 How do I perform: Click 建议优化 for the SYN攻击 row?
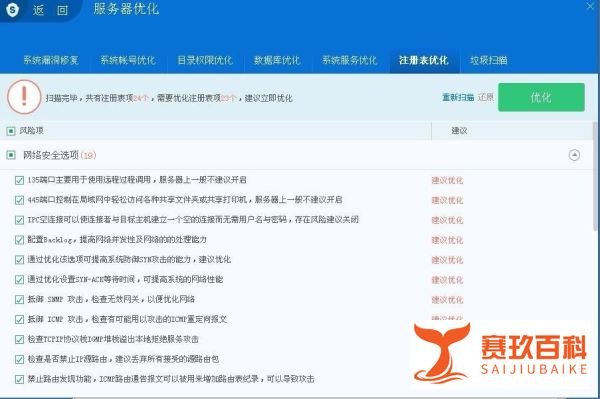coord(447,260)
